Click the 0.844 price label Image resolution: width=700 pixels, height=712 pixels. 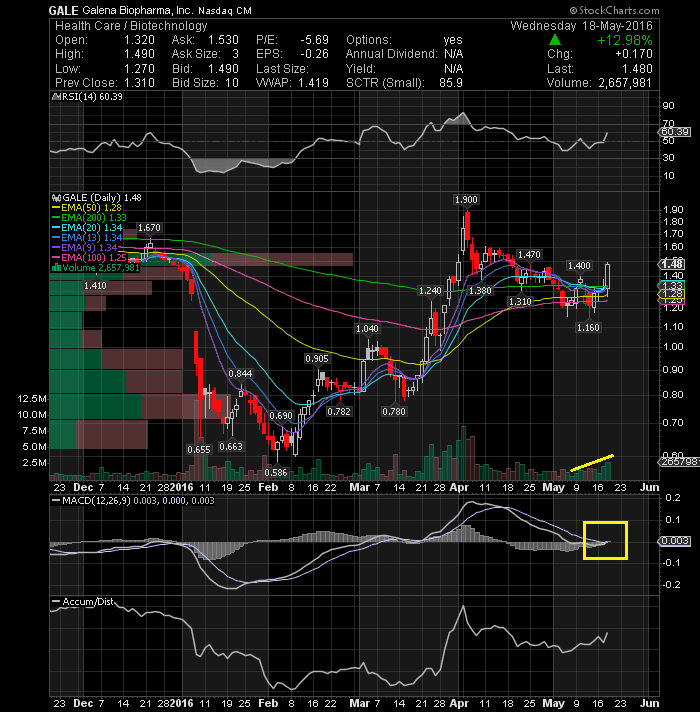click(240, 373)
